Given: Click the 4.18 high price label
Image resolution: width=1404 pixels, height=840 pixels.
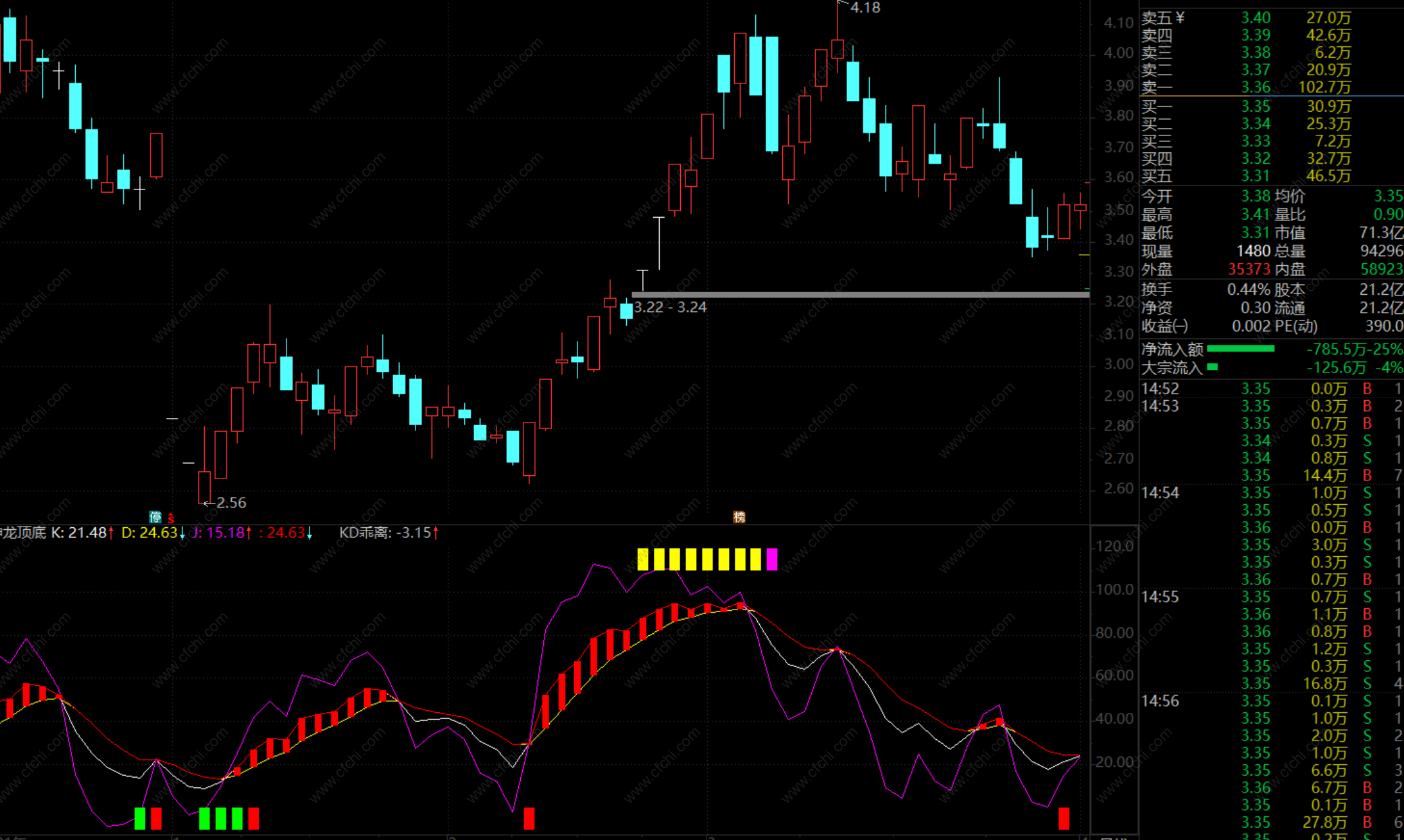Looking at the screenshot, I should pyautogui.click(x=864, y=8).
